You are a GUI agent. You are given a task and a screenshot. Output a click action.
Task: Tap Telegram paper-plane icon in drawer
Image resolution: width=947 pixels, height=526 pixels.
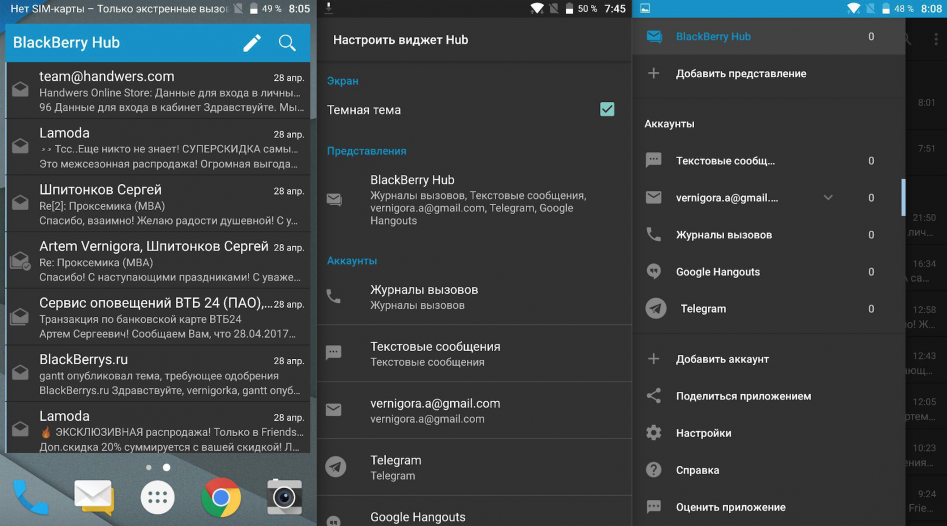pyautogui.click(x=655, y=309)
